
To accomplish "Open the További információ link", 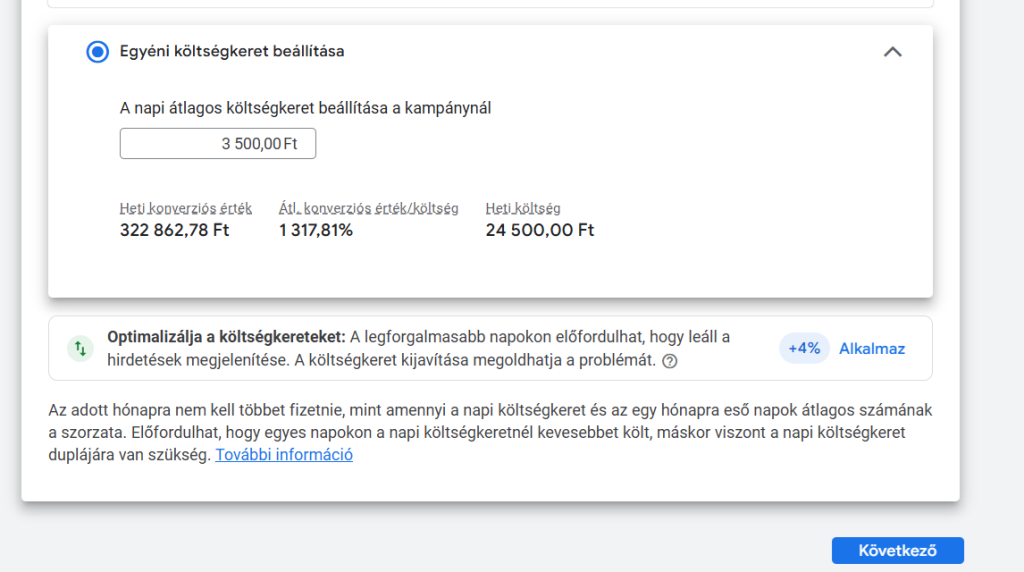I will coord(284,455).
